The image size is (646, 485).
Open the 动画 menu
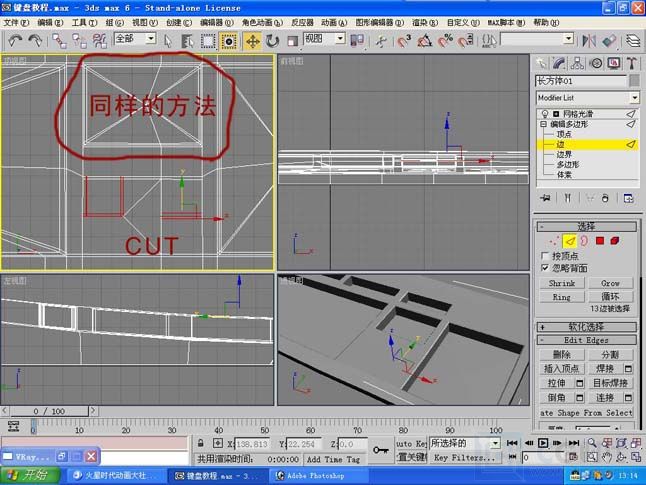334,23
